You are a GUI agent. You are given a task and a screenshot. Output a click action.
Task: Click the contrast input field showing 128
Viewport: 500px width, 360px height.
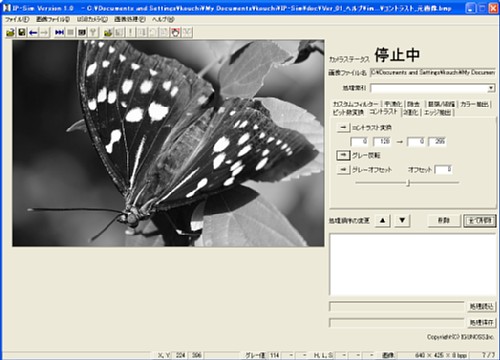click(x=382, y=142)
